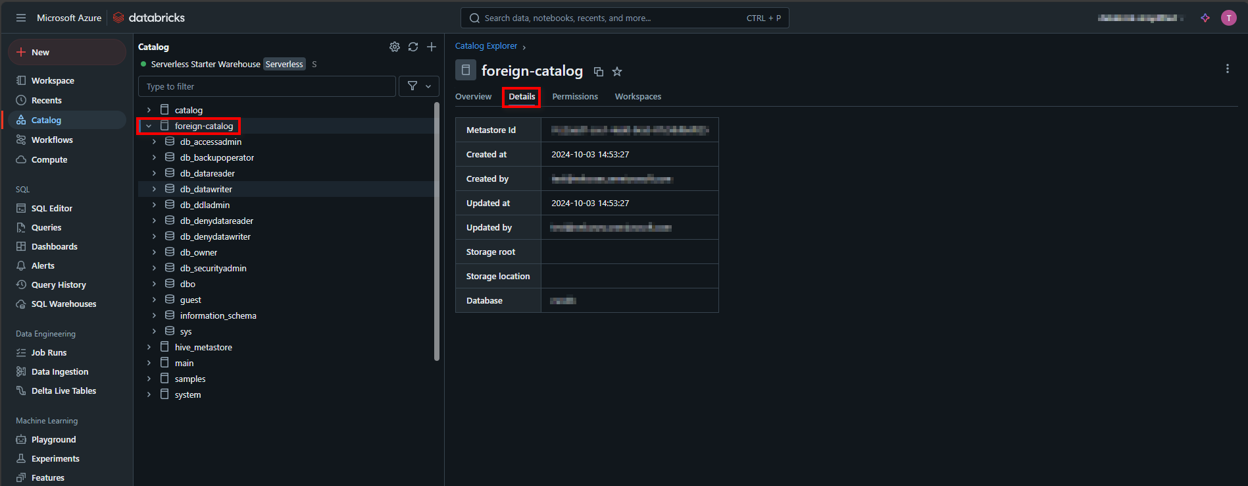This screenshot has height=486, width=1248.
Task: Collapse the foreign-catalog node
Action: pos(149,126)
